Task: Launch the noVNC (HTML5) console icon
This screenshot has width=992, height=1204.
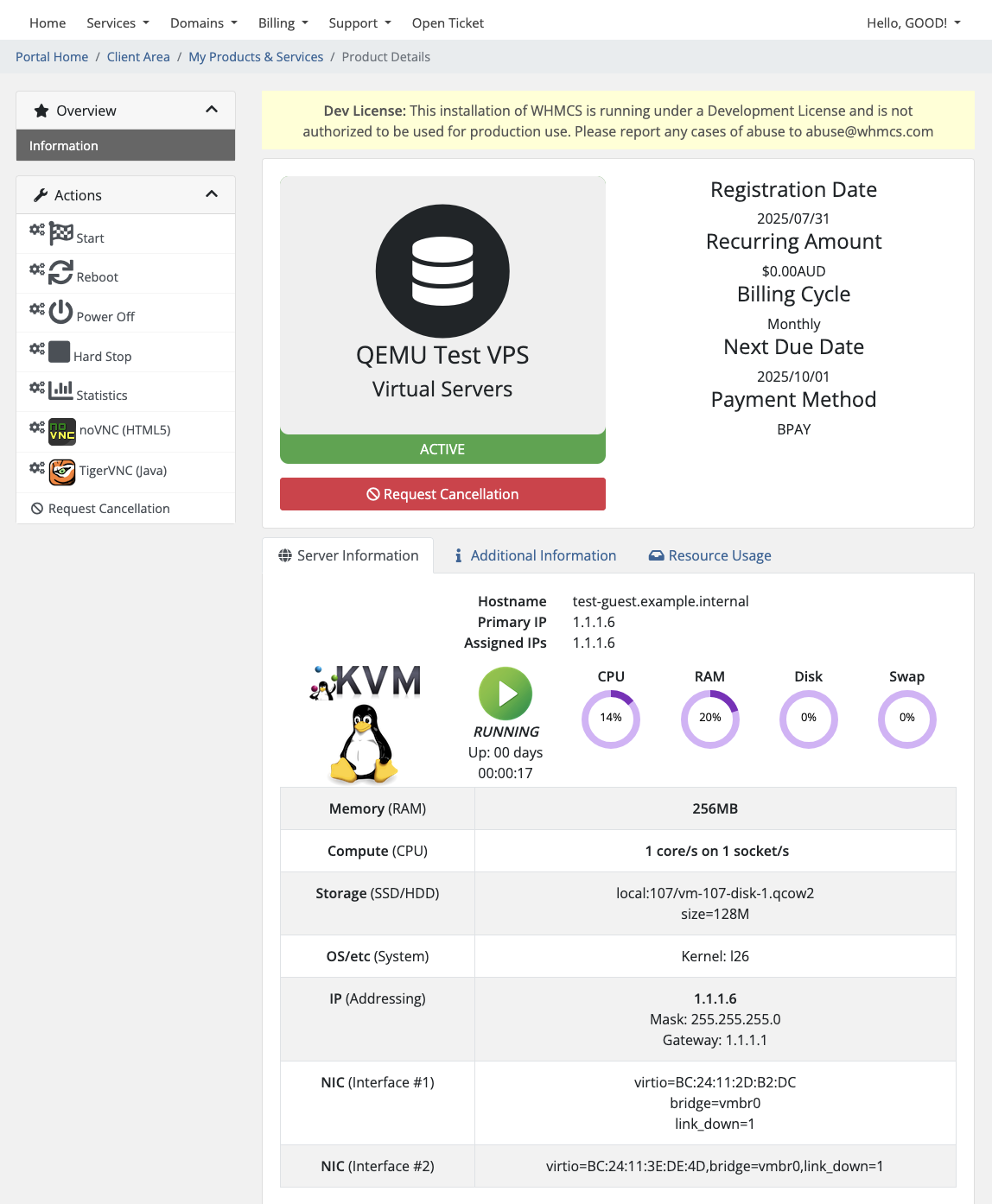Action: click(61, 431)
